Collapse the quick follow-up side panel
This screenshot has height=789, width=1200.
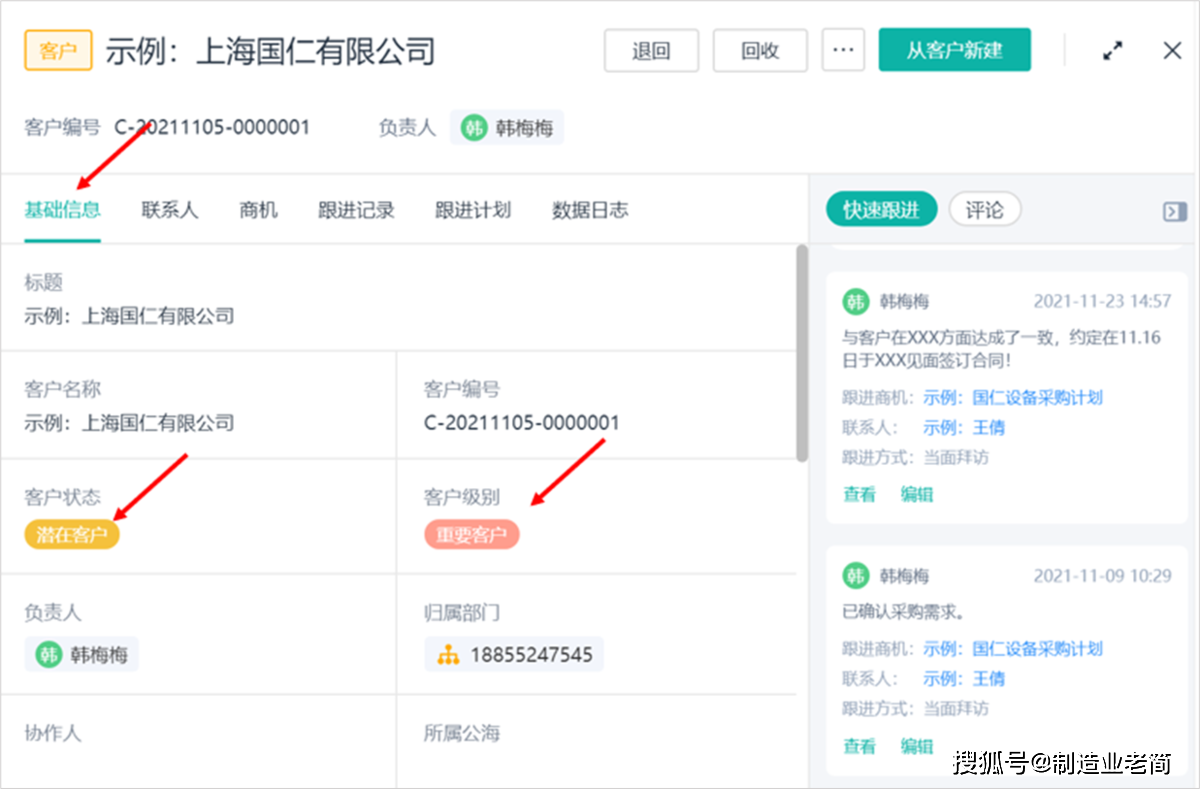(x=1174, y=211)
